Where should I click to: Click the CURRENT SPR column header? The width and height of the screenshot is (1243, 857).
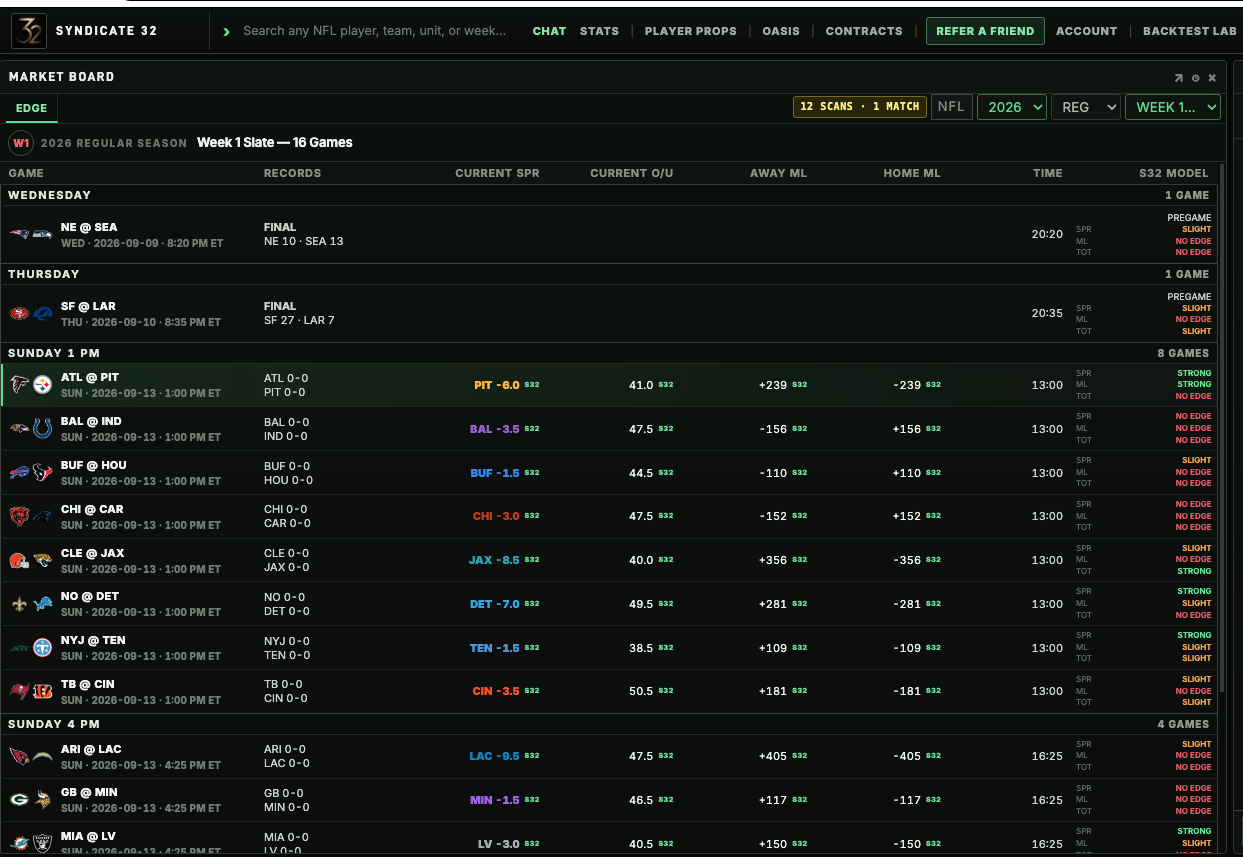(497, 173)
